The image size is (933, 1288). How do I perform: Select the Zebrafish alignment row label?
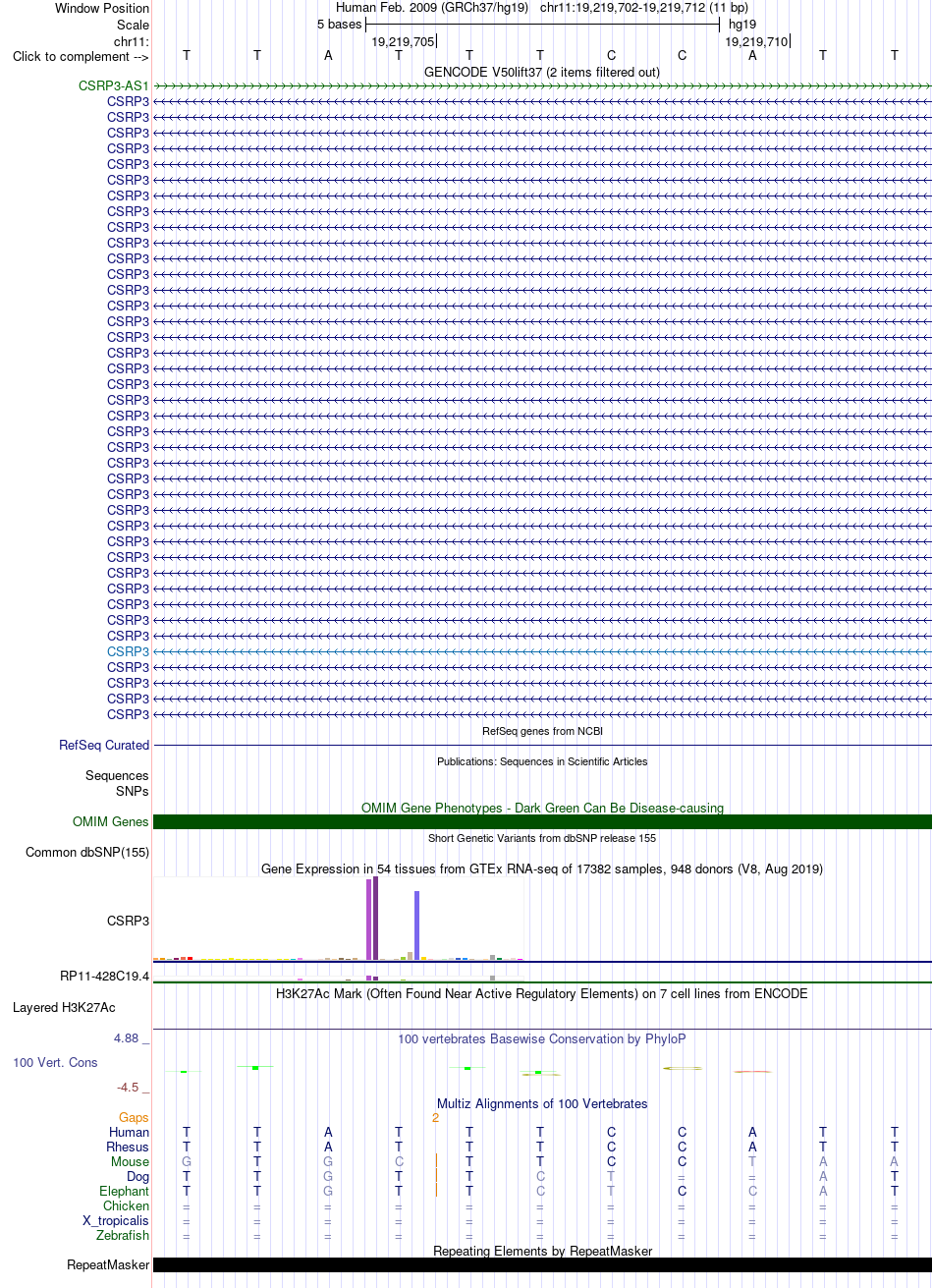pyautogui.click(x=123, y=1235)
